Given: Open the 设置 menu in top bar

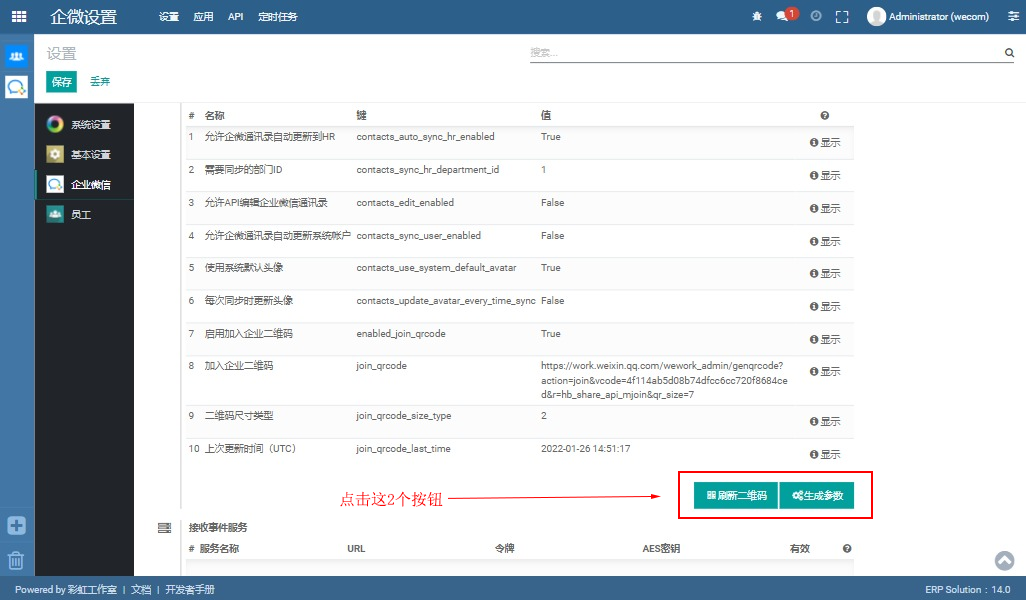Looking at the screenshot, I should point(169,17).
